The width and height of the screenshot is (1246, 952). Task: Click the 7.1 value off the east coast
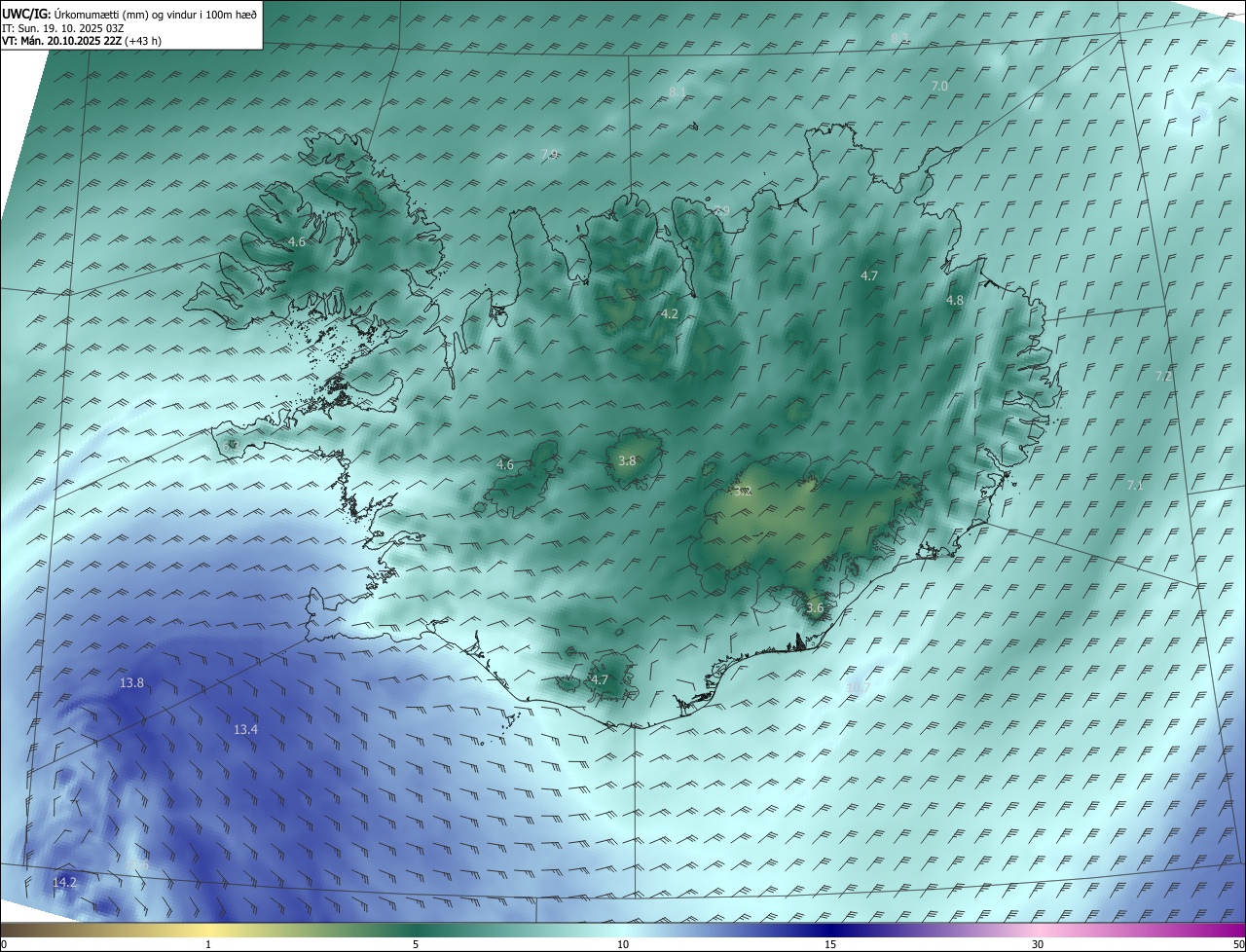(1135, 485)
